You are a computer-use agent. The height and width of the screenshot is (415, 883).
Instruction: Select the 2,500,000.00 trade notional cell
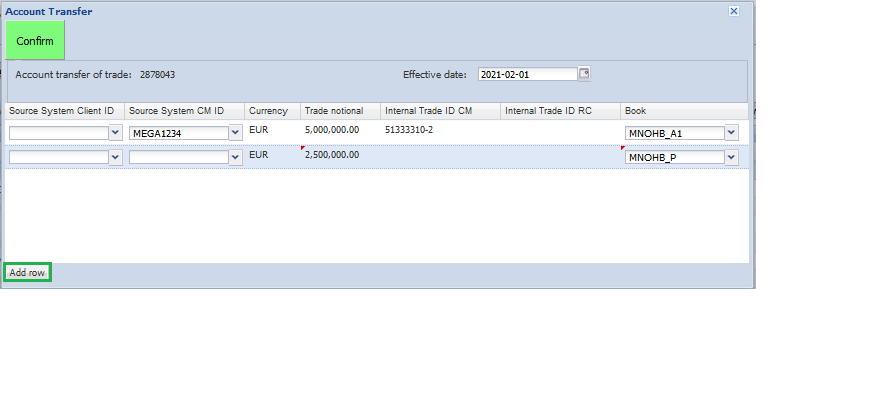coord(332,156)
